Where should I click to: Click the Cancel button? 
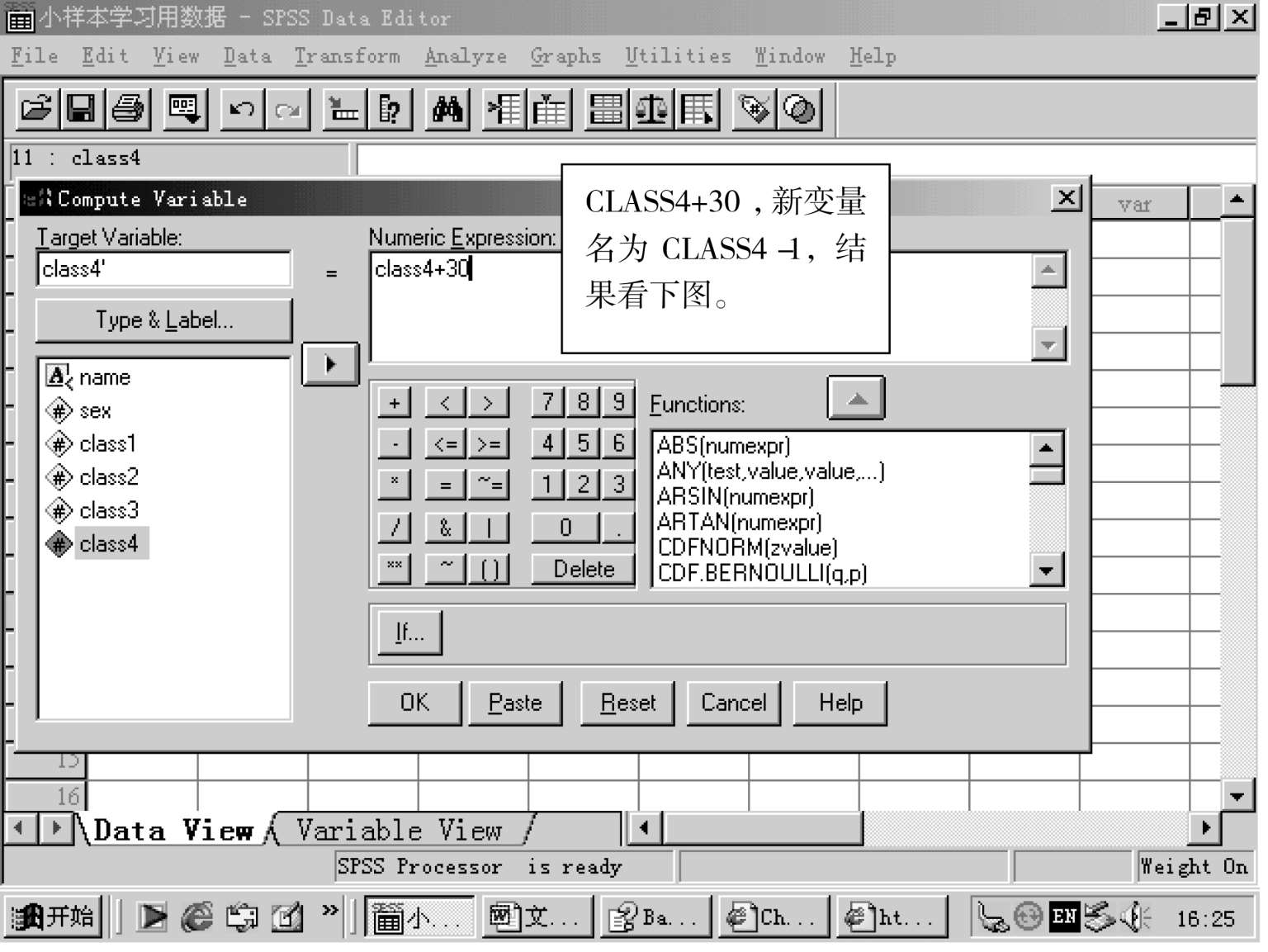click(x=733, y=703)
